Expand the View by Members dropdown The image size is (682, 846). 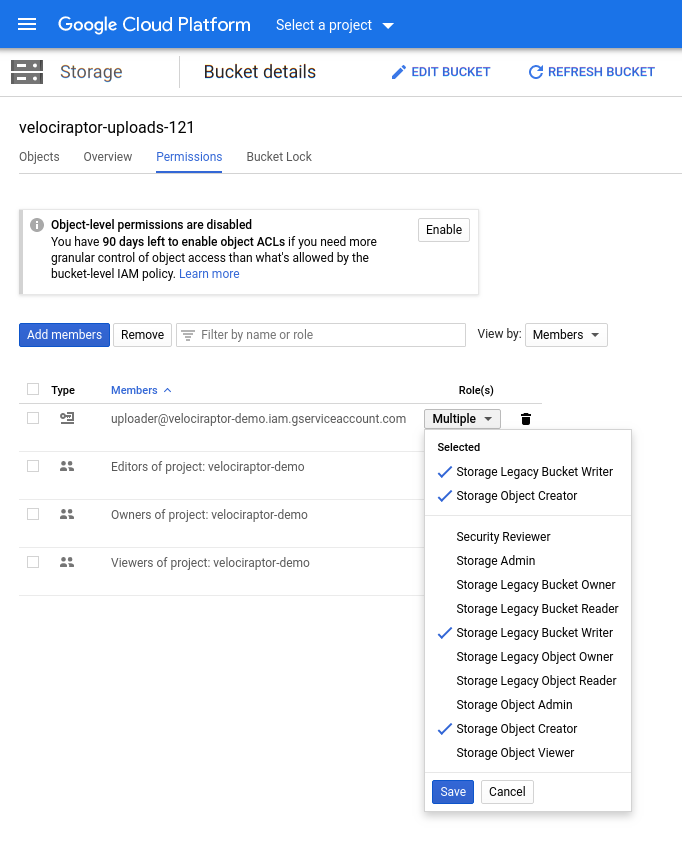coord(566,335)
